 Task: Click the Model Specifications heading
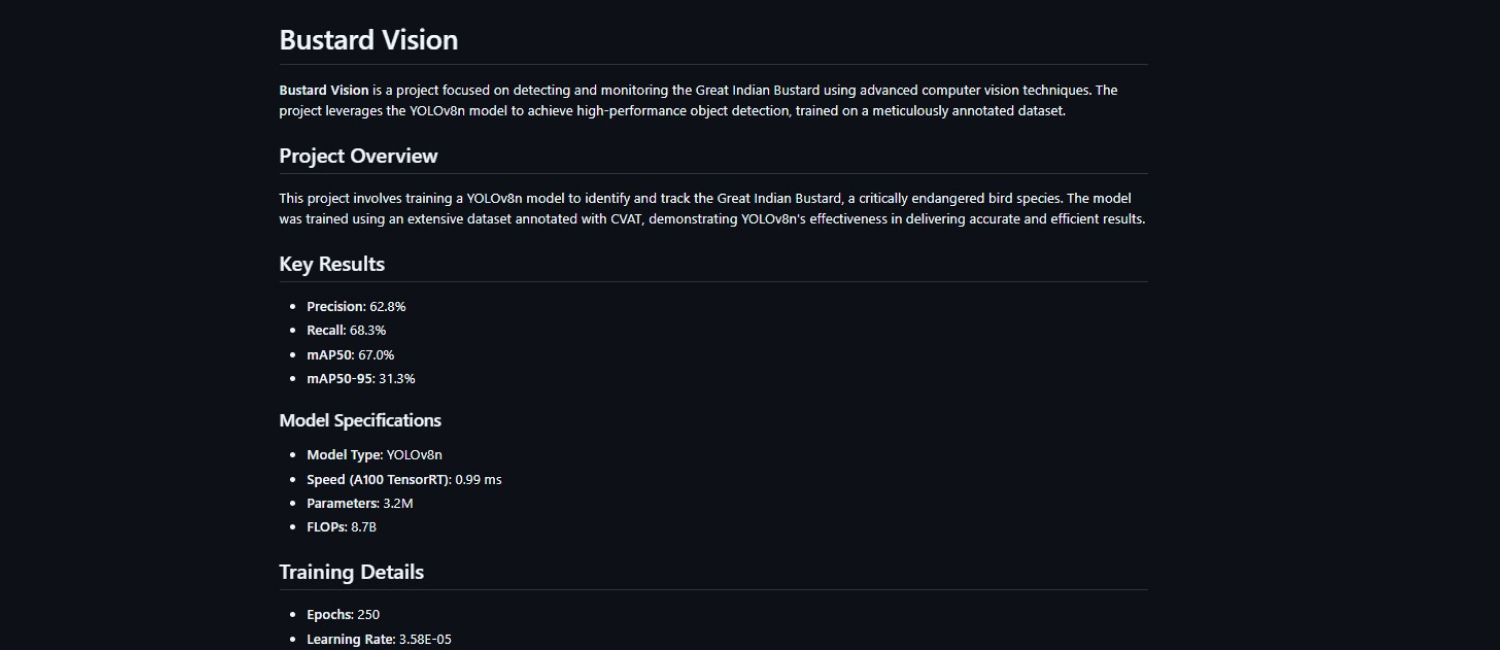[x=360, y=420]
